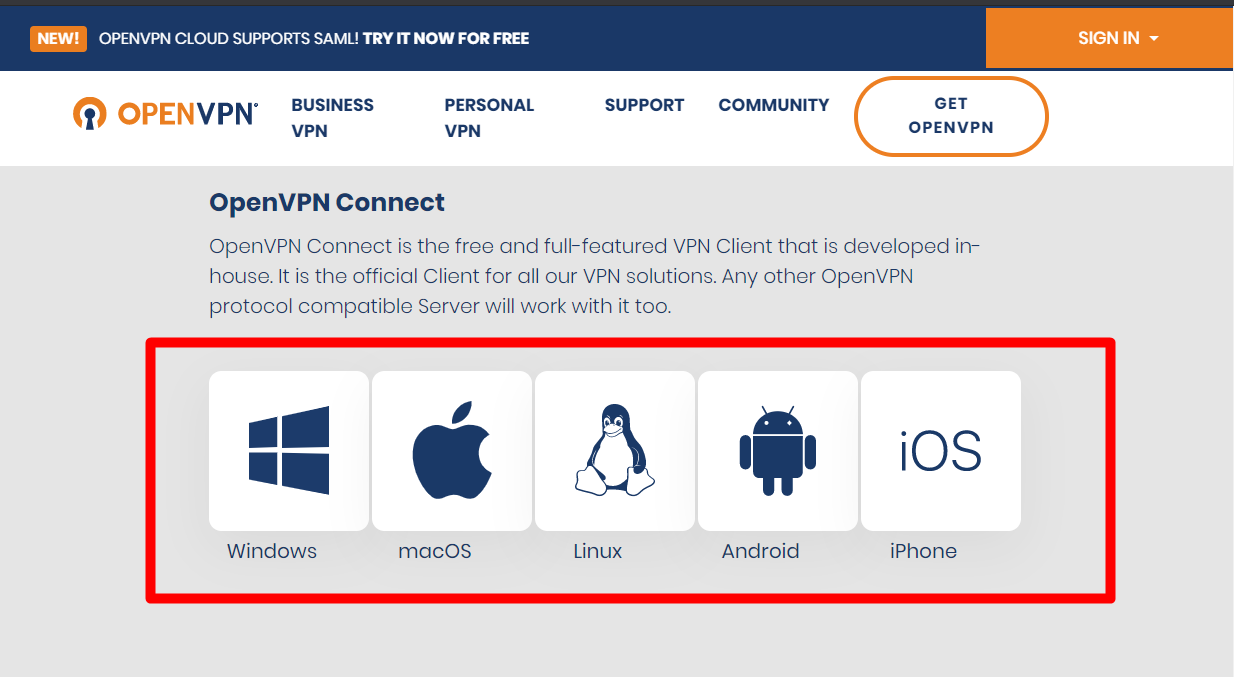The width and height of the screenshot is (1234, 677).
Task: Click the OpenVPN logo in header
Action: [166, 114]
